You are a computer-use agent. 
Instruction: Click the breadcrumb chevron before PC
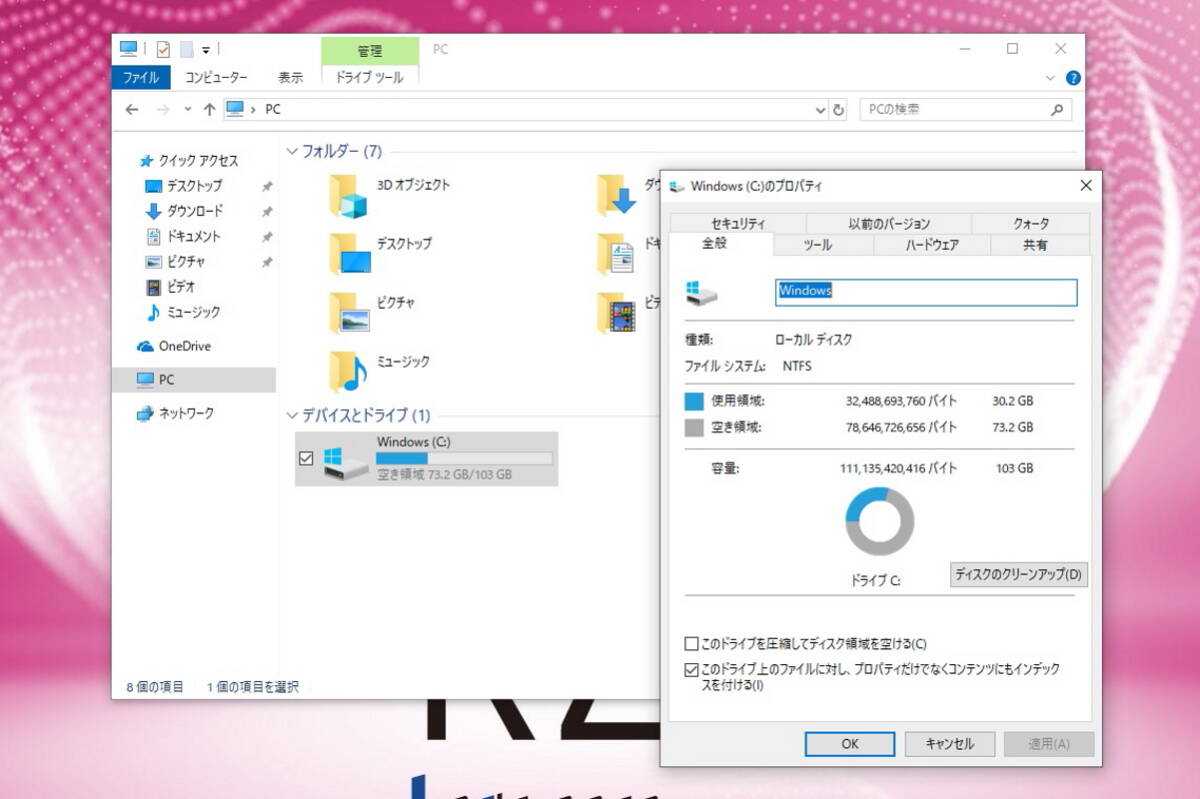point(253,110)
